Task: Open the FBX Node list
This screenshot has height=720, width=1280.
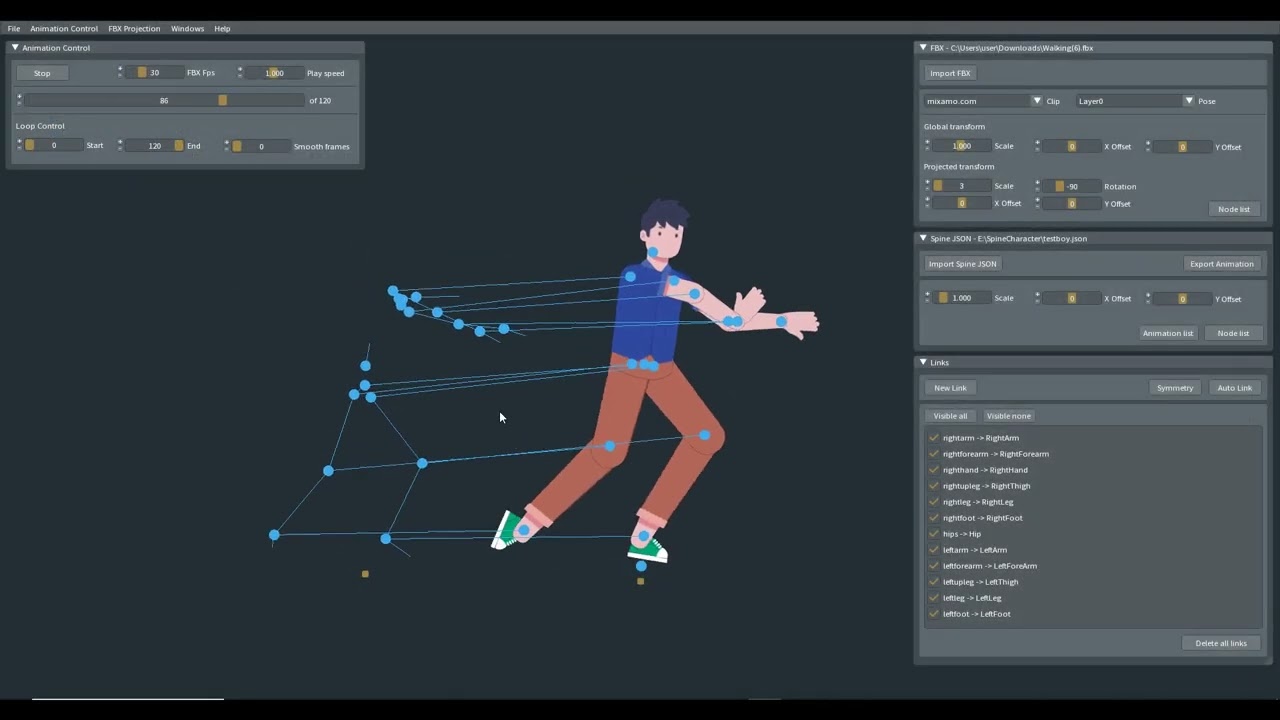Action: (1234, 209)
